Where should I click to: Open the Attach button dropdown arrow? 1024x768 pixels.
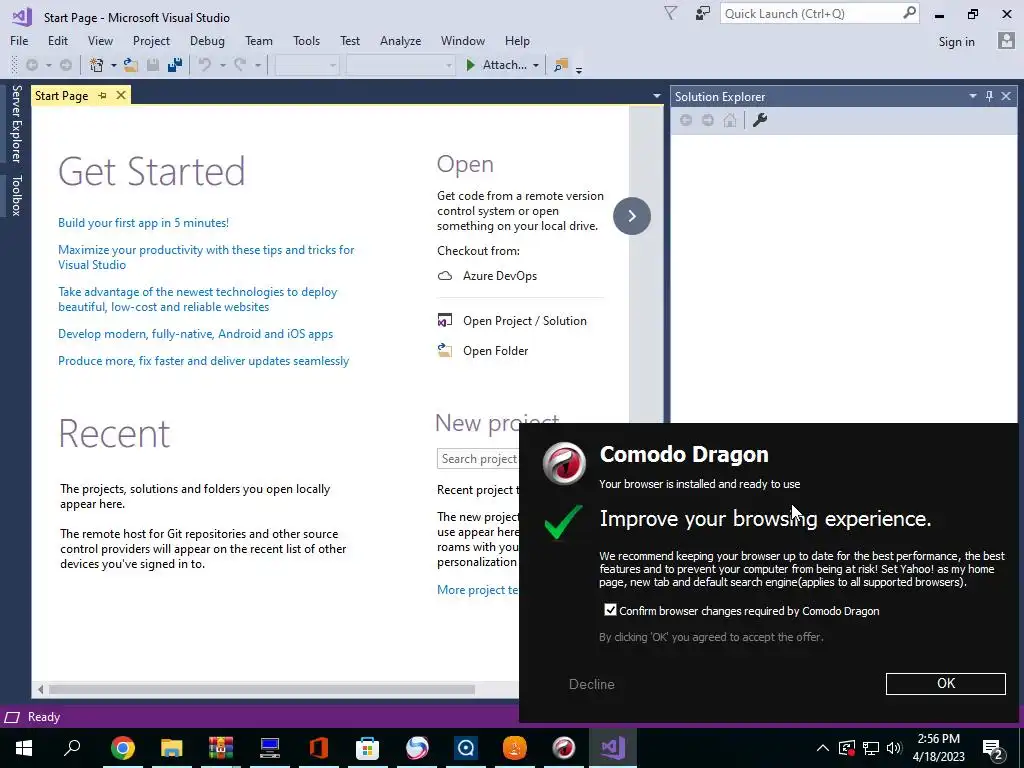coord(536,65)
